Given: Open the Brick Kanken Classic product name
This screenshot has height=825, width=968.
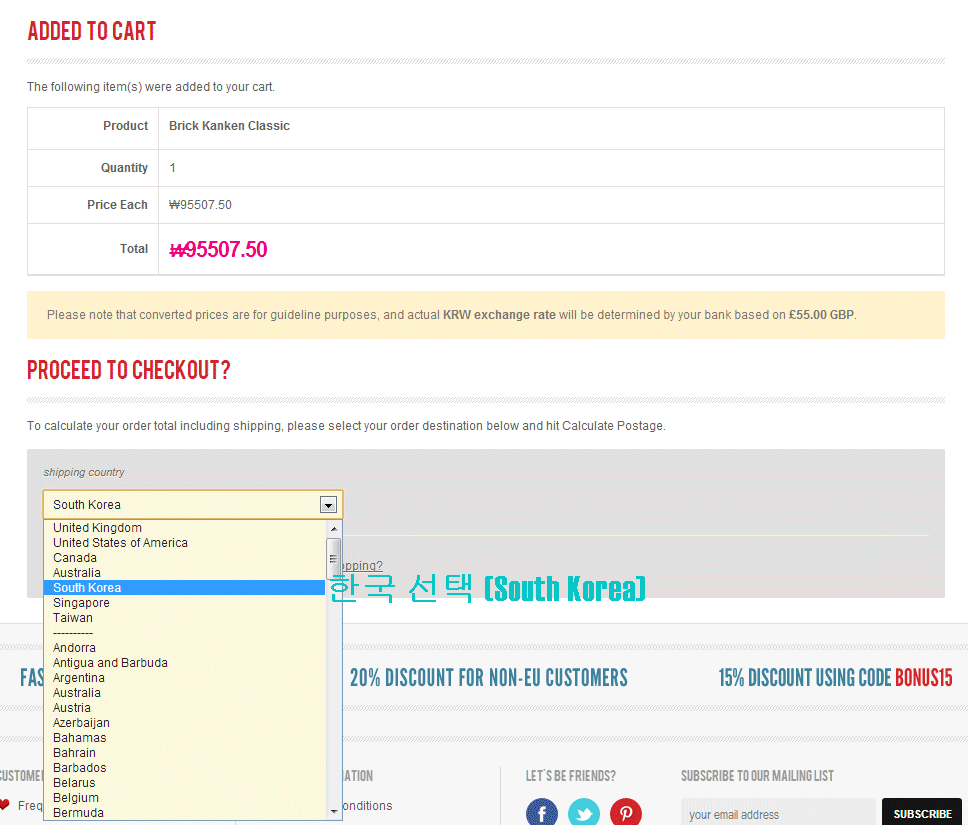Looking at the screenshot, I should pyautogui.click(x=229, y=126).
